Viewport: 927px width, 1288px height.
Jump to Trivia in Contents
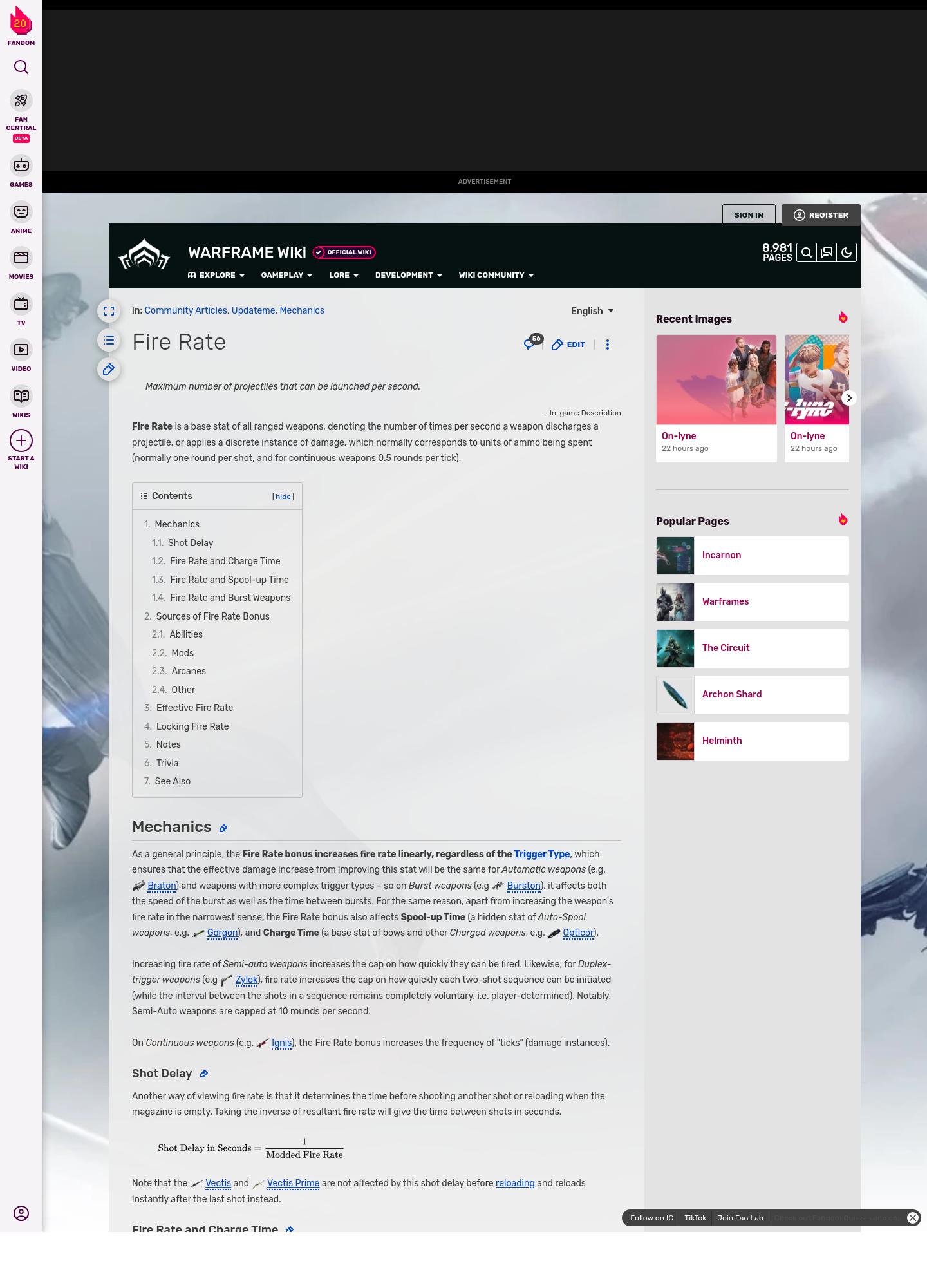pyautogui.click(x=162, y=763)
